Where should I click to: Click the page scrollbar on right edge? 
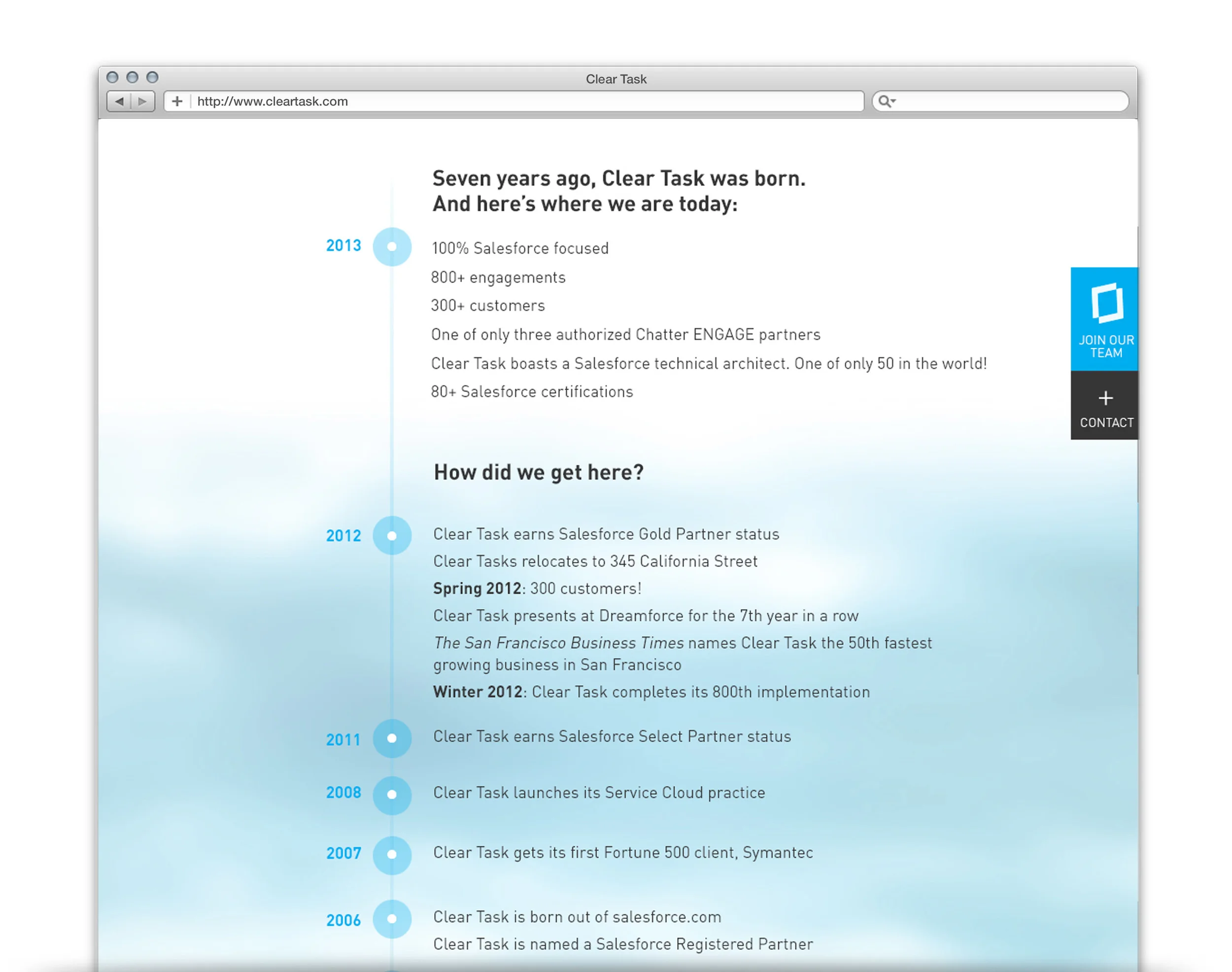pyautogui.click(x=1137, y=450)
